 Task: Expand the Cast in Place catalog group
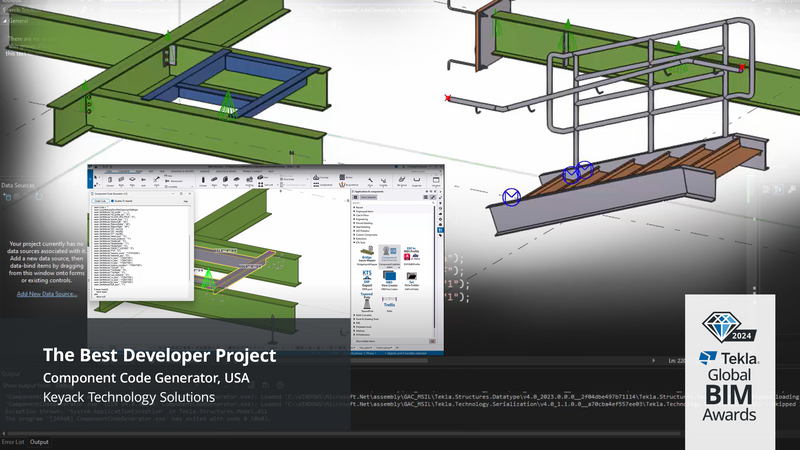pyautogui.click(x=354, y=215)
